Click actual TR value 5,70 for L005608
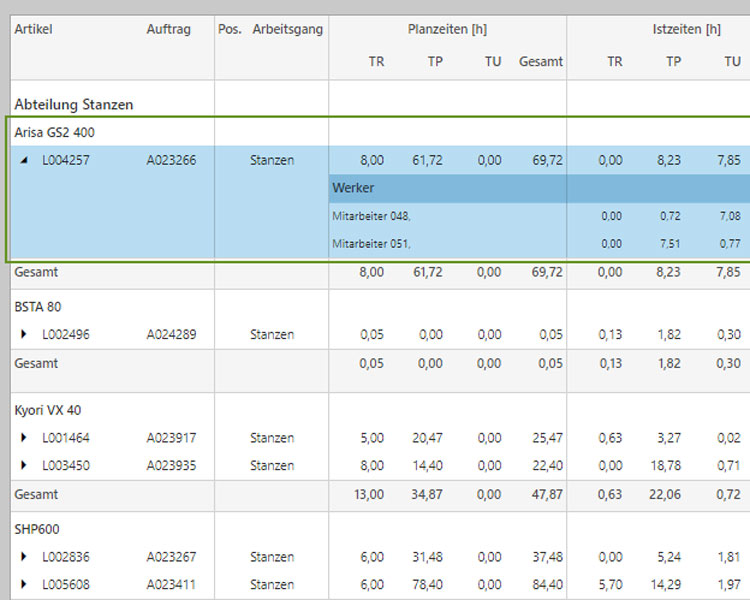Image resolution: width=750 pixels, height=600 pixels. [611, 585]
